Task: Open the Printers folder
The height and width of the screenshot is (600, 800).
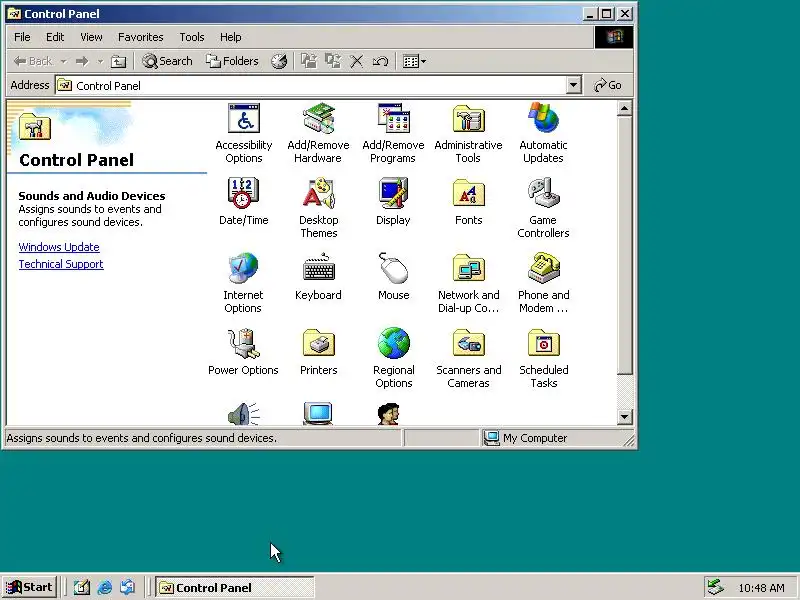Action: coord(318,352)
